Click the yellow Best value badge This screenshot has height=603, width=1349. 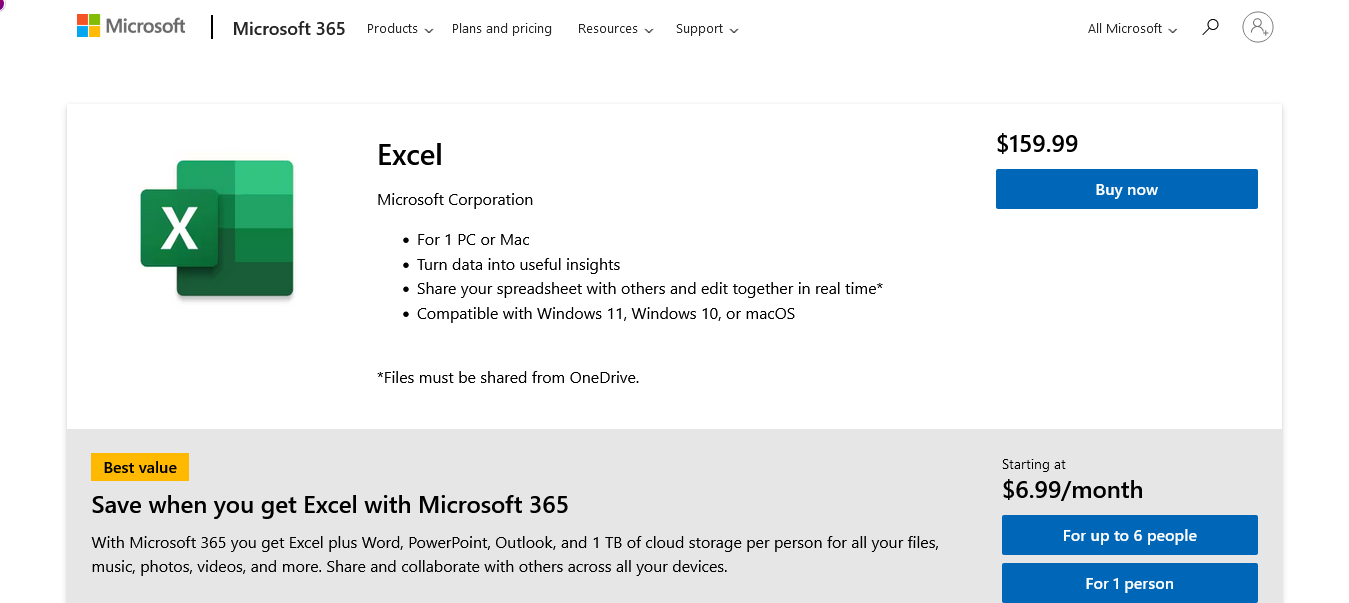click(x=140, y=468)
